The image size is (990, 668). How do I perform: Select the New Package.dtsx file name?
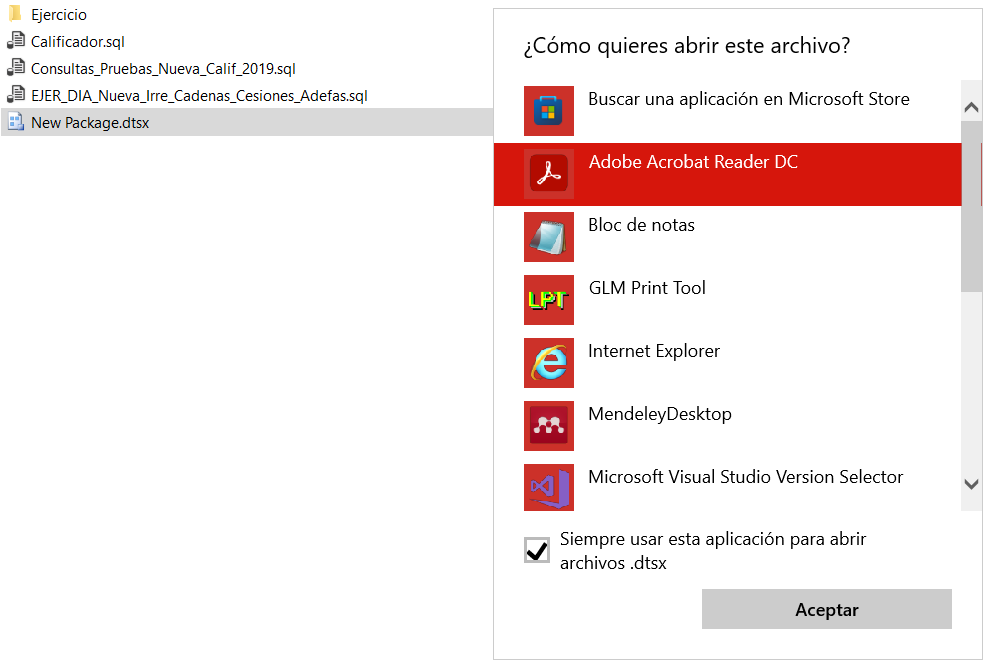click(90, 122)
